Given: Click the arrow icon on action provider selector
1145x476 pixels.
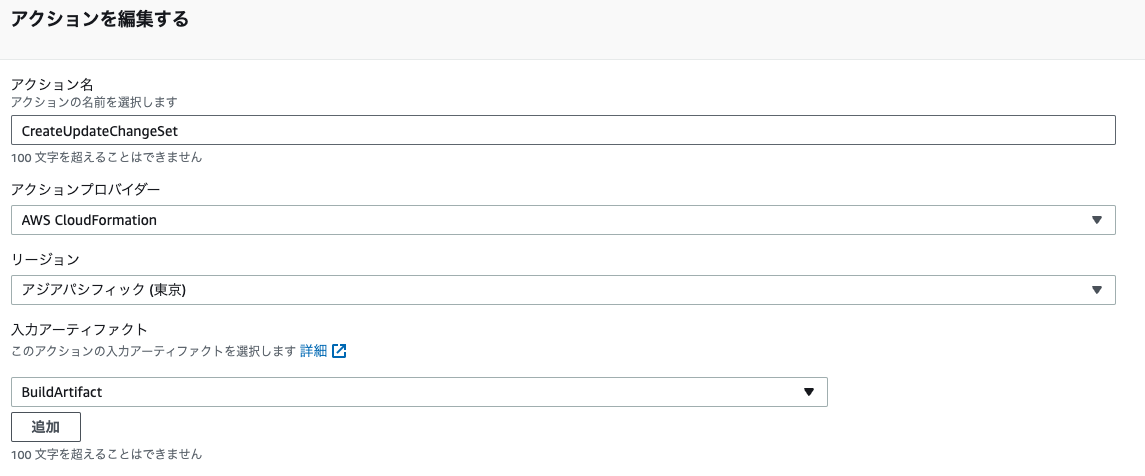Looking at the screenshot, I should [x=1096, y=220].
